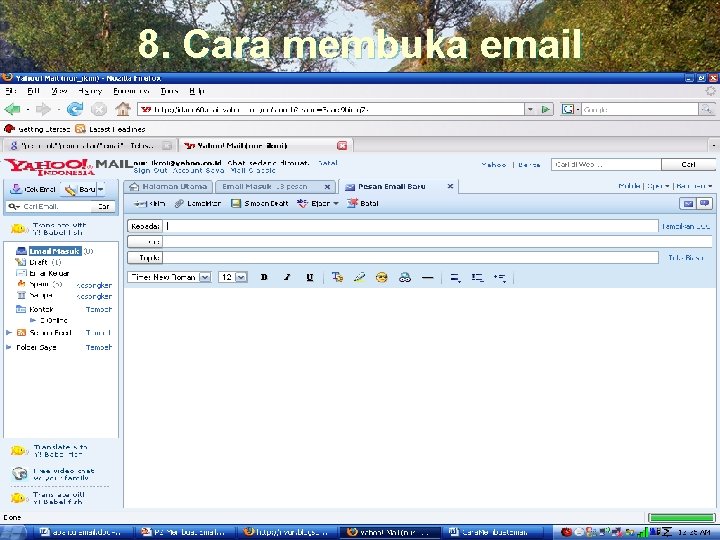Image resolution: width=720 pixels, height=540 pixels.
Task: Click the Firefox Back arrow button
Action: point(12,109)
